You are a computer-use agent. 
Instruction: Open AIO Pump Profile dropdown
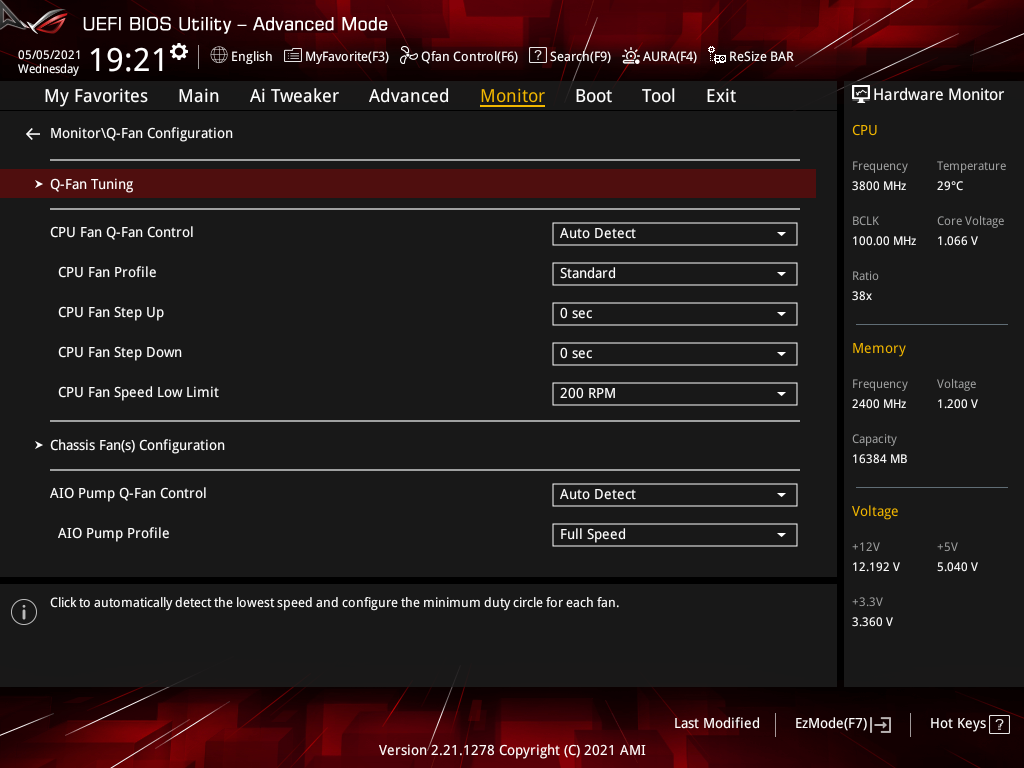[x=675, y=535]
